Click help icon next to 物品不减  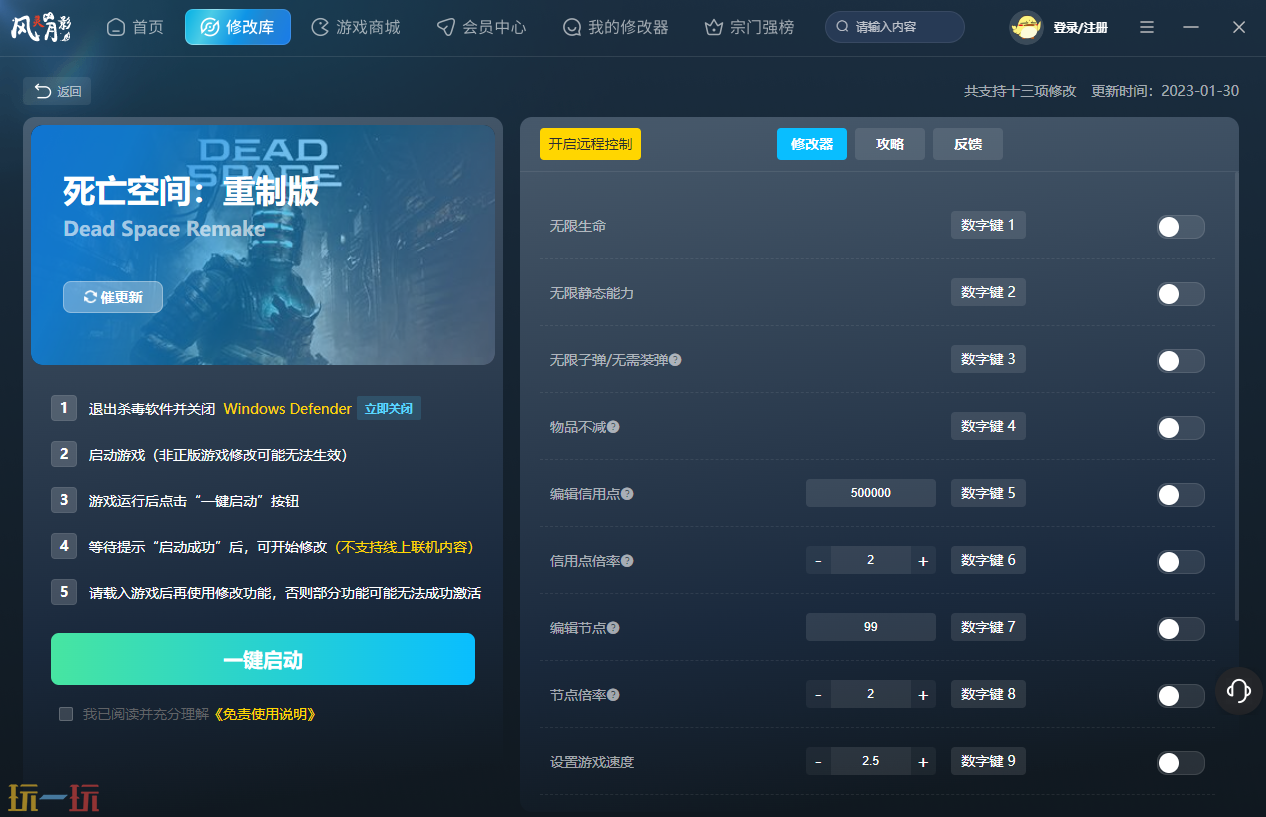(x=613, y=427)
